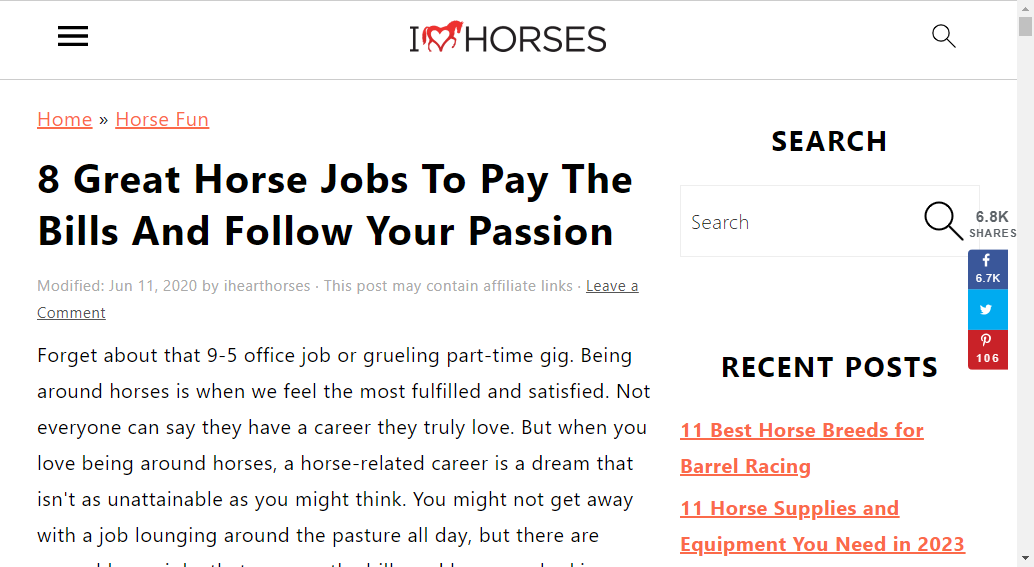Viewport: 1034px width, 567px height.
Task: Click the article title heading
Action: [335, 205]
